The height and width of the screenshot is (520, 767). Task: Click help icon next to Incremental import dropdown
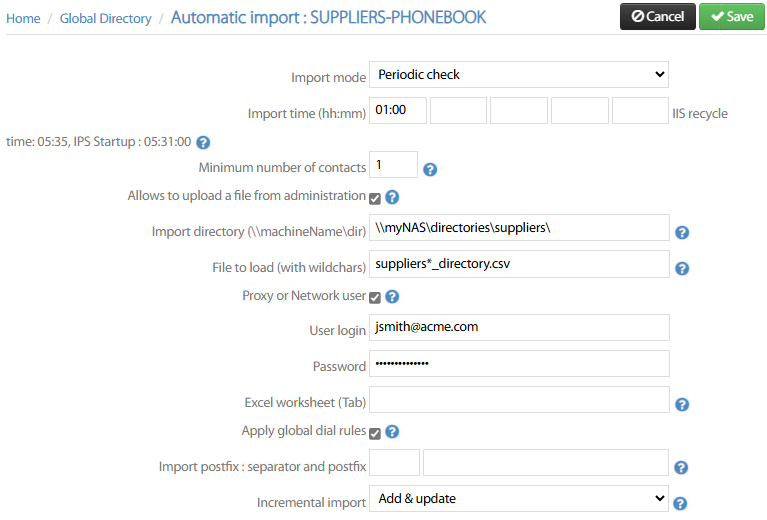pyautogui.click(x=680, y=503)
